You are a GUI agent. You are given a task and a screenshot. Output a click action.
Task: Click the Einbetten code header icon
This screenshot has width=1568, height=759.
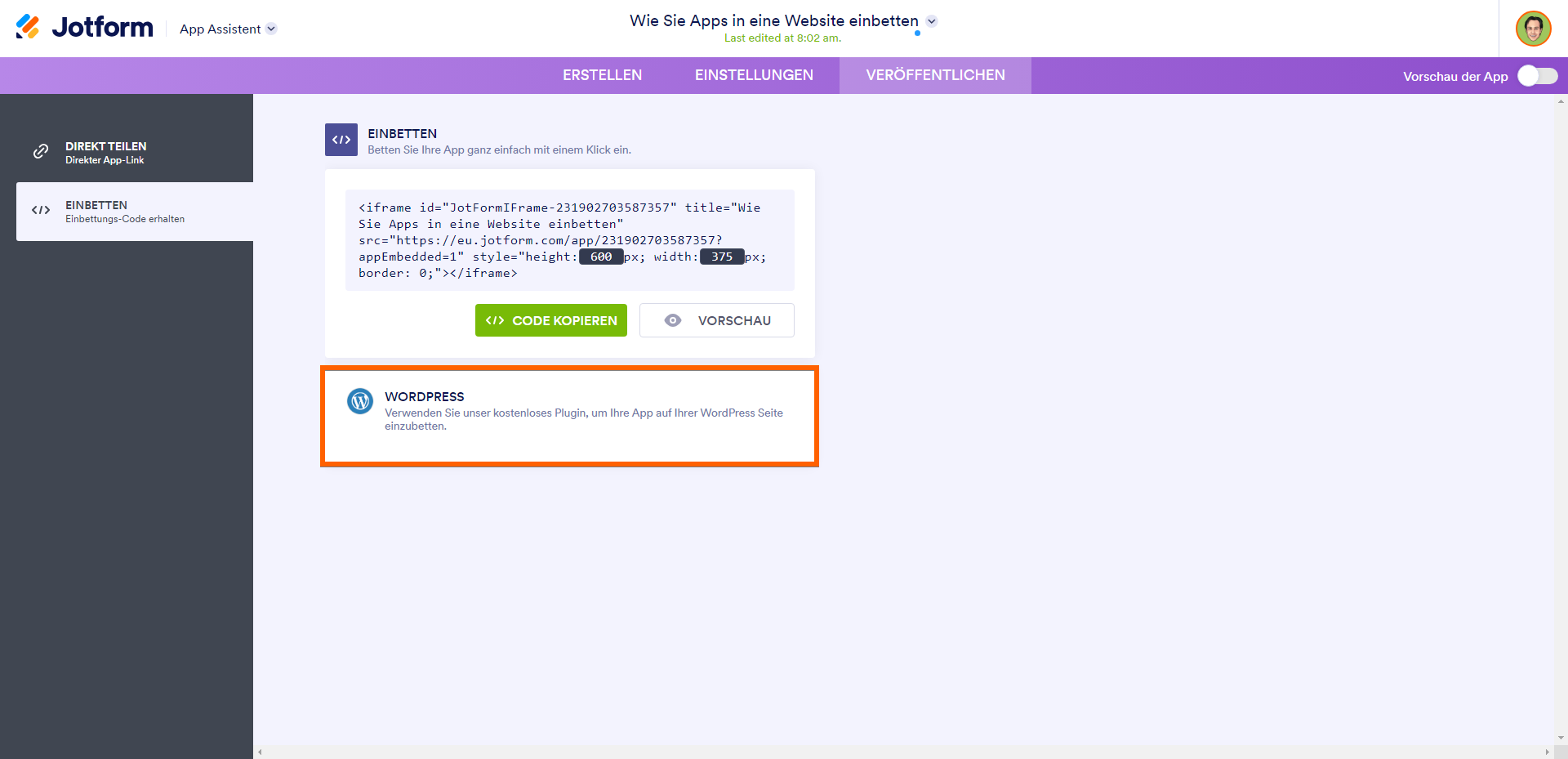pos(341,140)
